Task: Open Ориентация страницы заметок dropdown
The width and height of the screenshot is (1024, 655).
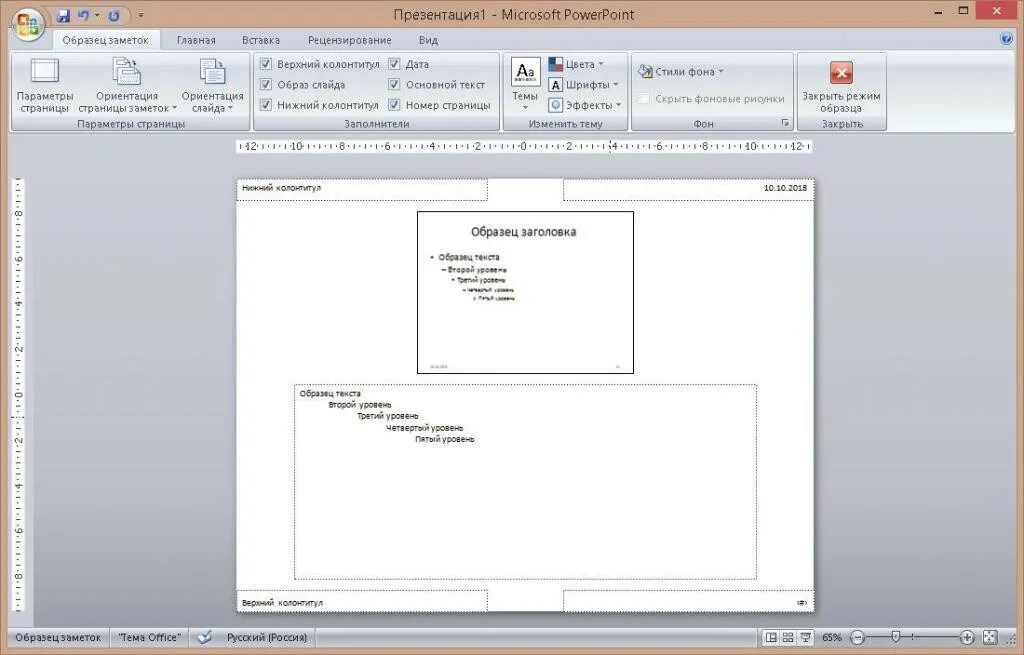Action: point(127,86)
